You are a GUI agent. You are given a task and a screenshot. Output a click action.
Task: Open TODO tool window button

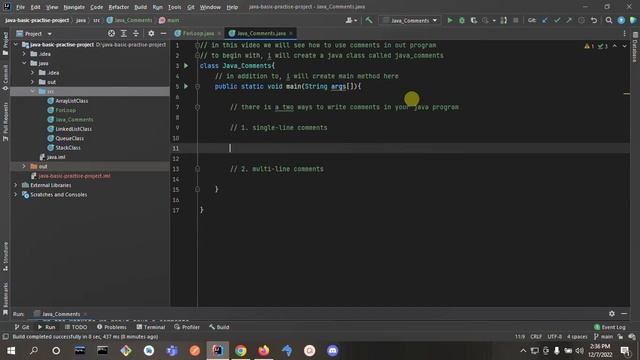[x=76, y=327]
